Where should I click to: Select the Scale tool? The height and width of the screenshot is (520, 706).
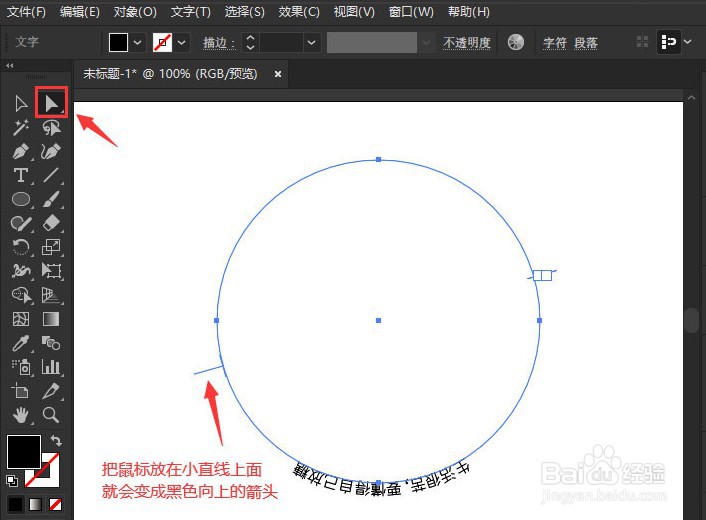point(51,247)
